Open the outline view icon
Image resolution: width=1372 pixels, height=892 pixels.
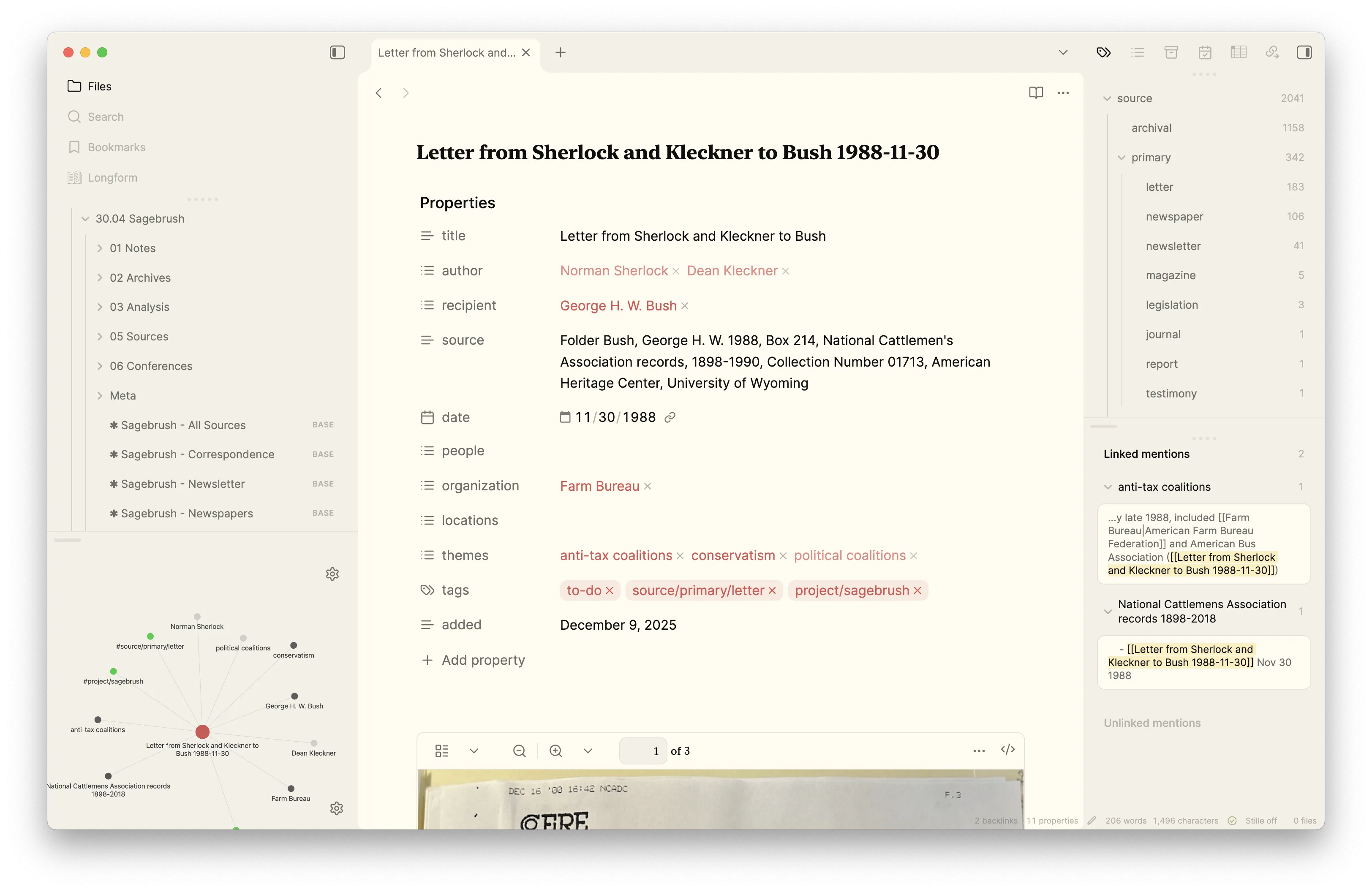[1138, 52]
